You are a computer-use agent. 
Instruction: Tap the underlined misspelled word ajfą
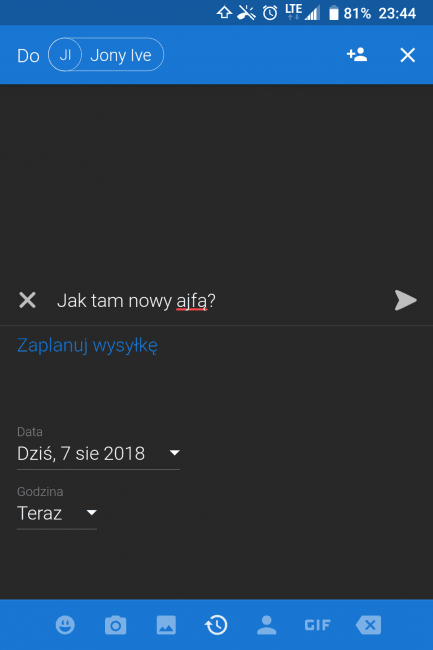[191, 301]
